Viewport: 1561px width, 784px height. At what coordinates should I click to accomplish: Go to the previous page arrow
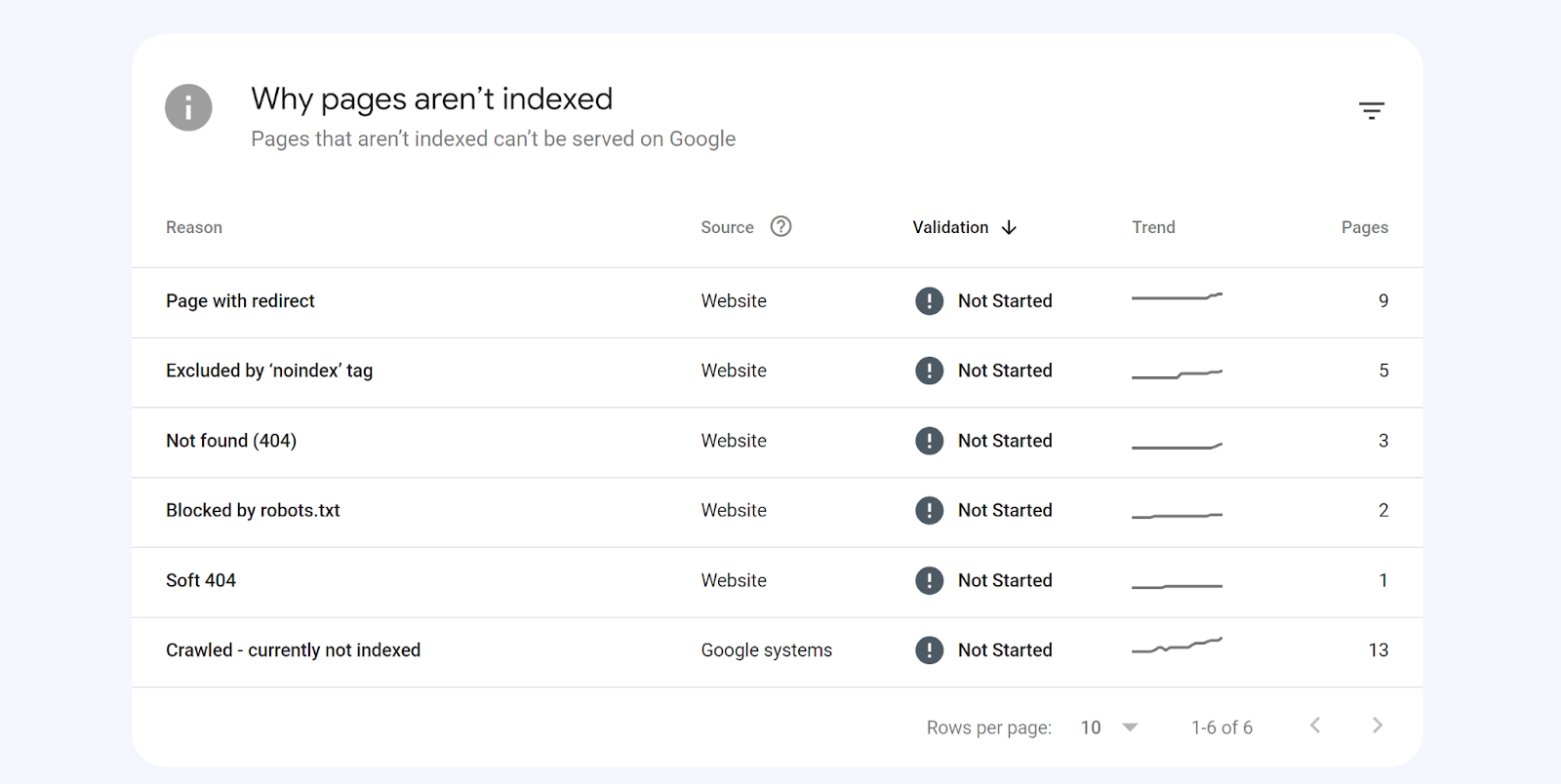[x=1315, y=725]
